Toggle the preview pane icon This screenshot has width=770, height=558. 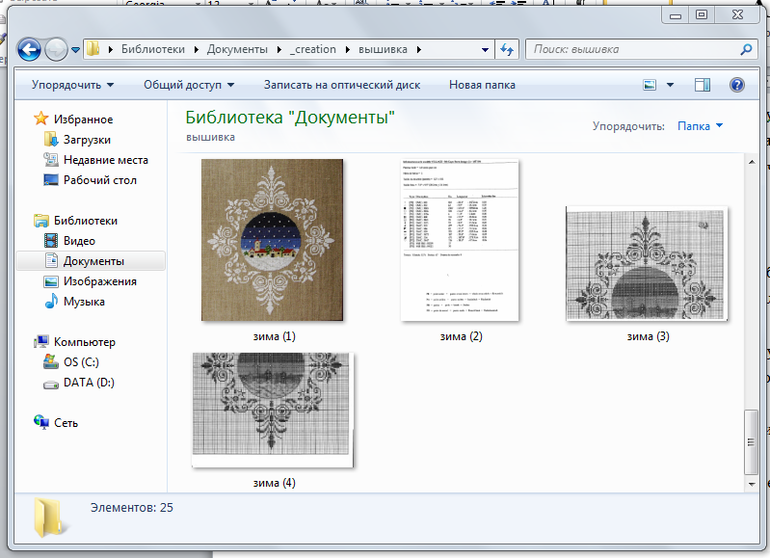tap(702, 85)
